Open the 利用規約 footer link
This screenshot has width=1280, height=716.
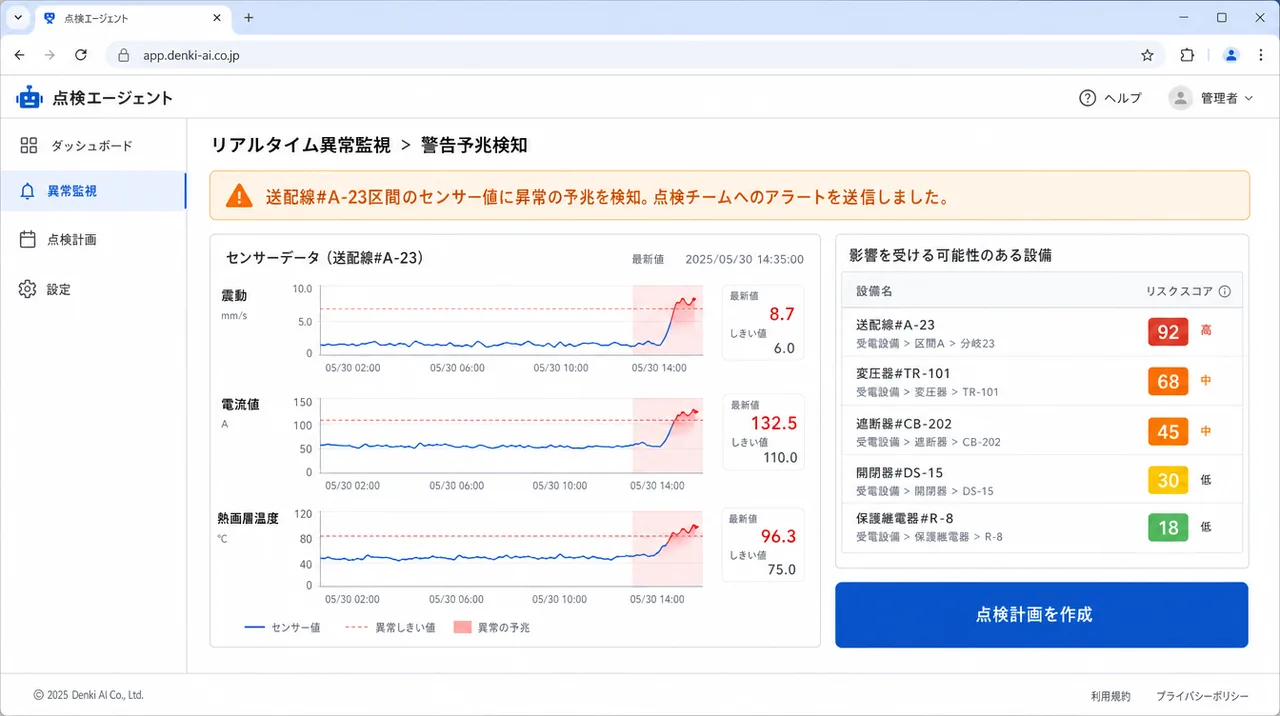pos(1110,696)
